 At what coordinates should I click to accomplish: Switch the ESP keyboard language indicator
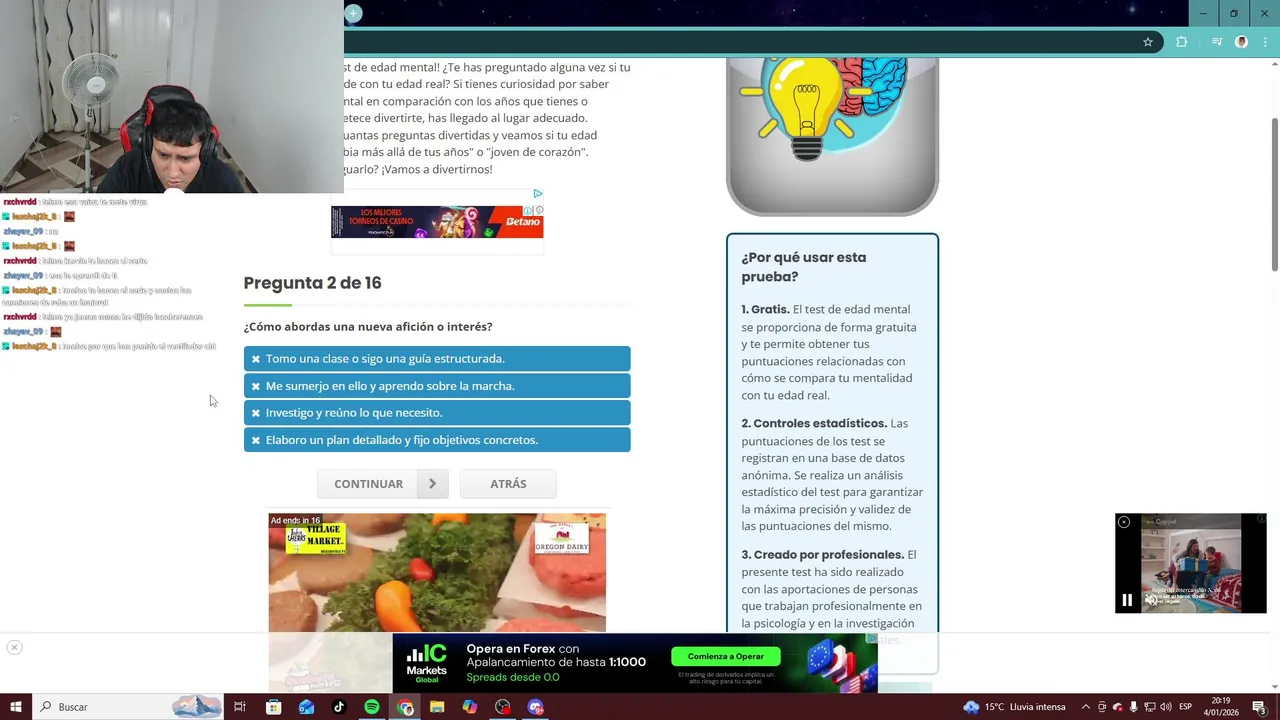pos(1186,707)
